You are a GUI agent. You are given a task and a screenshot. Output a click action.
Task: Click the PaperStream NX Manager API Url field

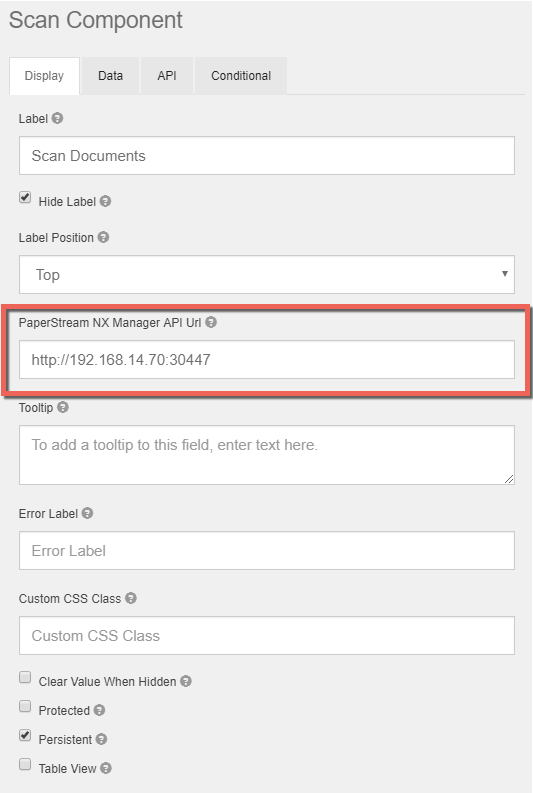(267, 360)
